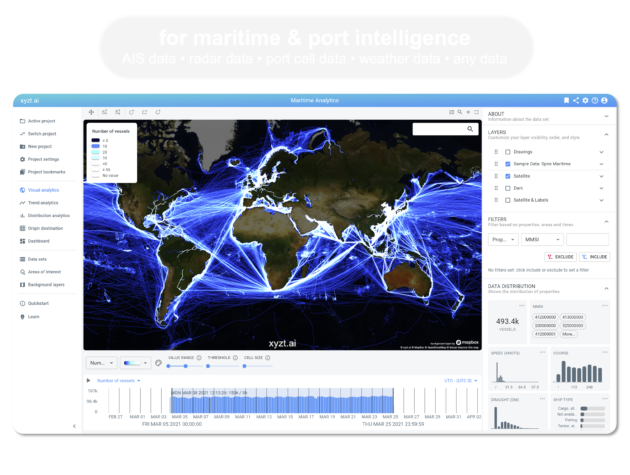630x475 pixels.
Task: Open the color gradient dropdown
Action: point(135,363)
